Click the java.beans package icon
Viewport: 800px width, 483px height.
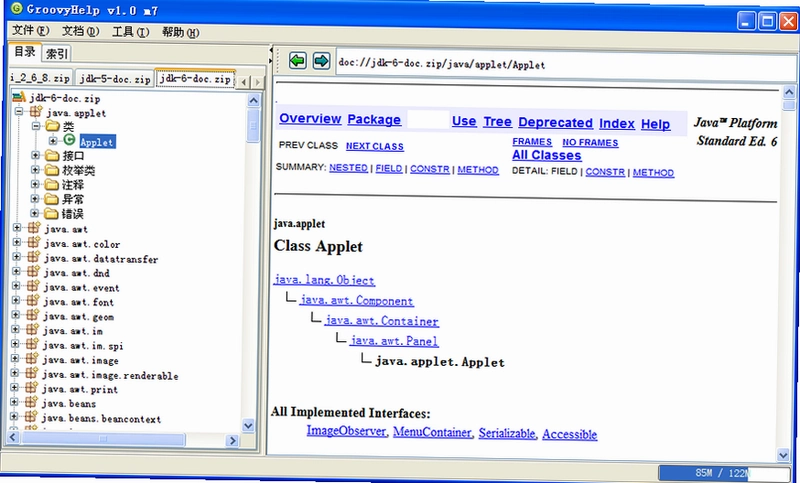(x=31, y=402)
